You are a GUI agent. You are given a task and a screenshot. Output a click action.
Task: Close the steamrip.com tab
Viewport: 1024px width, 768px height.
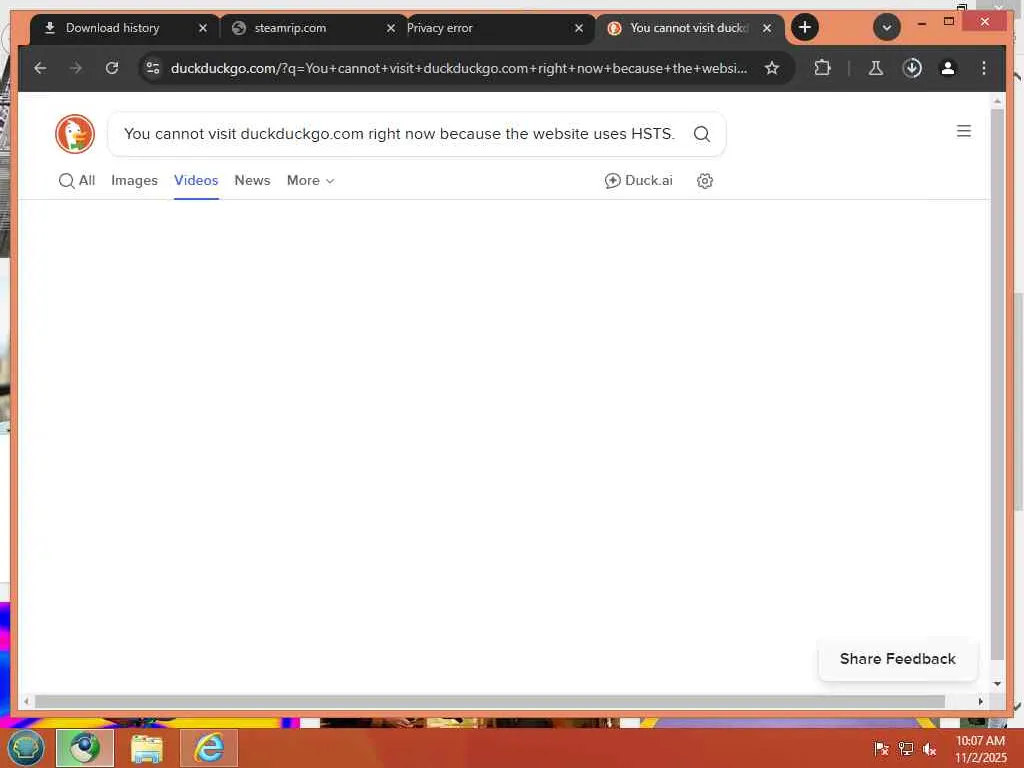(391, 28)
